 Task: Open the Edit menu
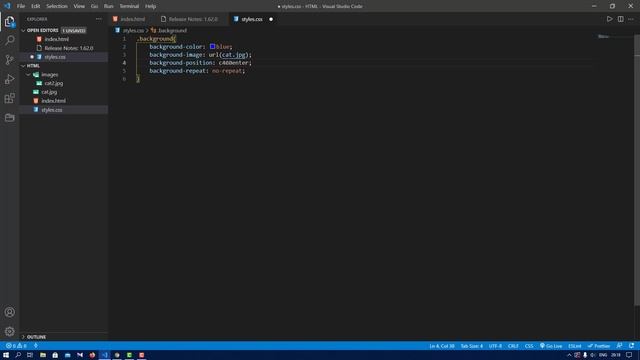[x=36, y=6]
